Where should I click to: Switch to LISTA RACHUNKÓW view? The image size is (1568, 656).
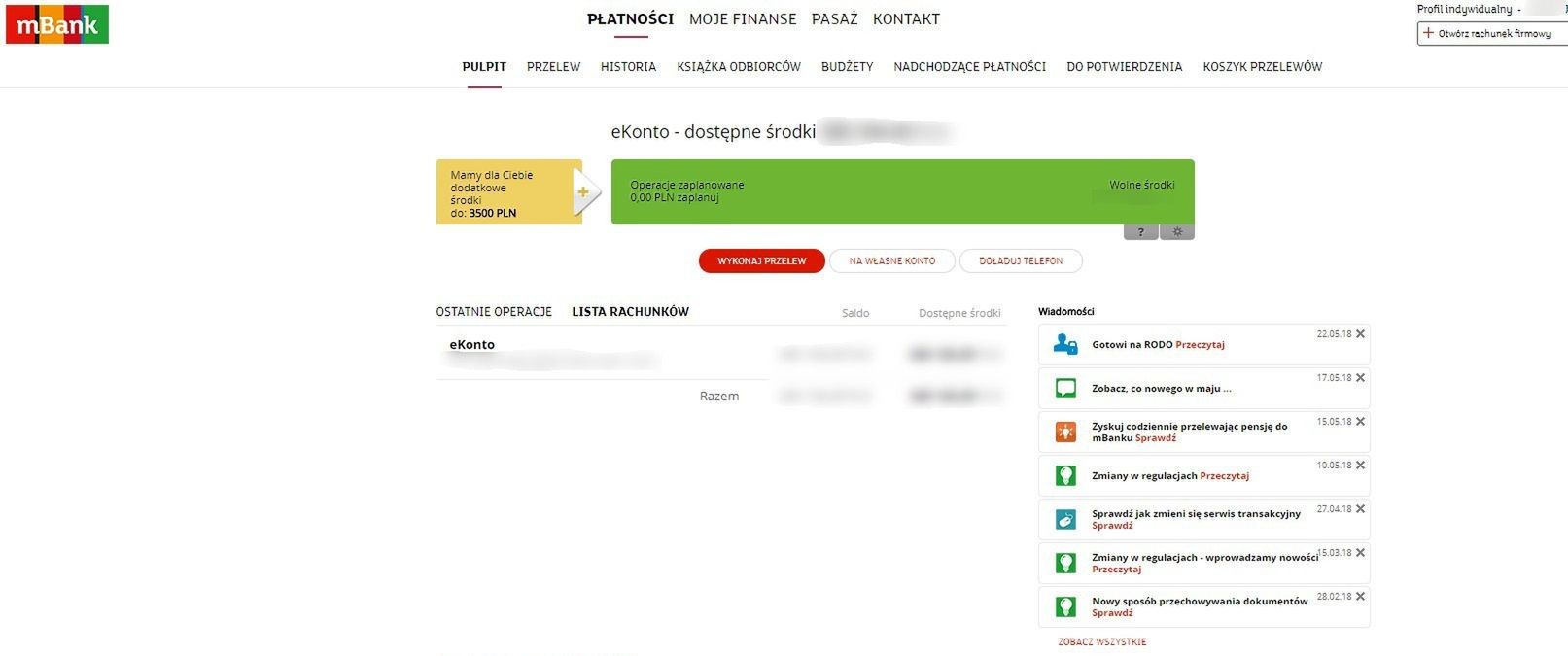(630, 312)
